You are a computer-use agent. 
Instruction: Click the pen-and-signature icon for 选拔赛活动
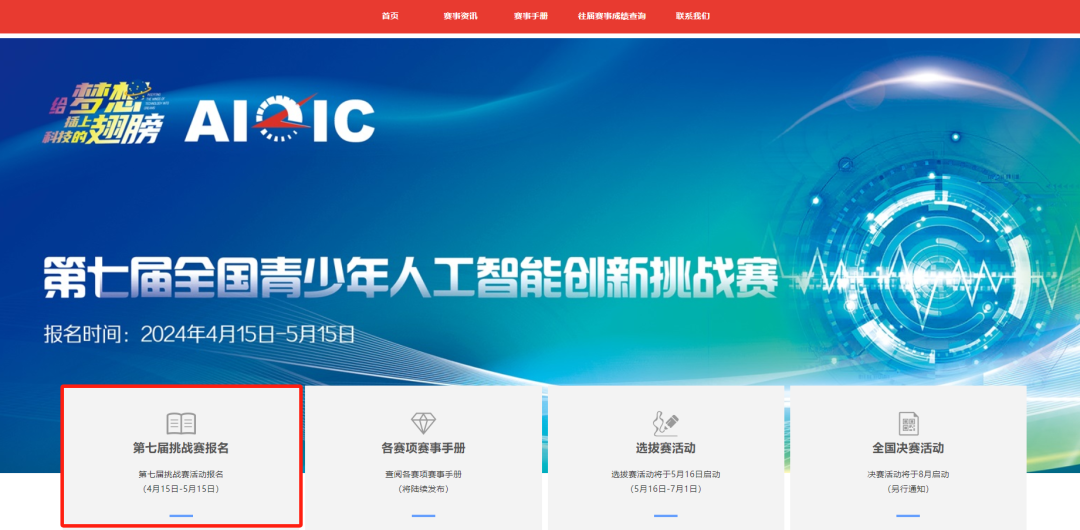click(665, 422)
